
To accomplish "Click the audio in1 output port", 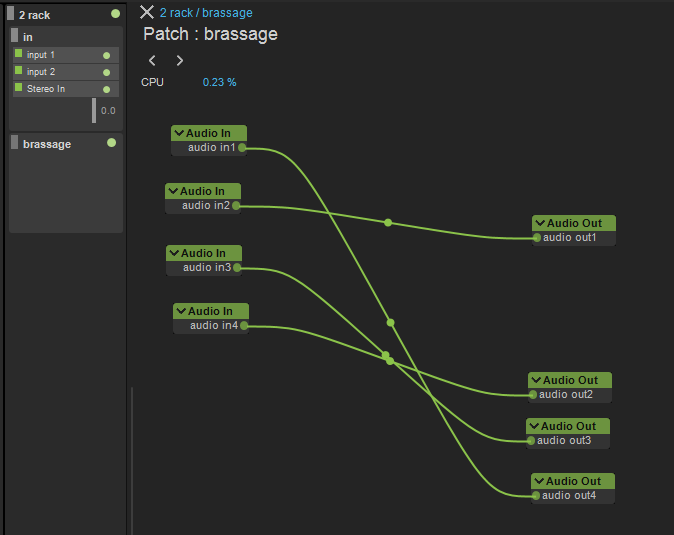I will (x=242, y=148).
